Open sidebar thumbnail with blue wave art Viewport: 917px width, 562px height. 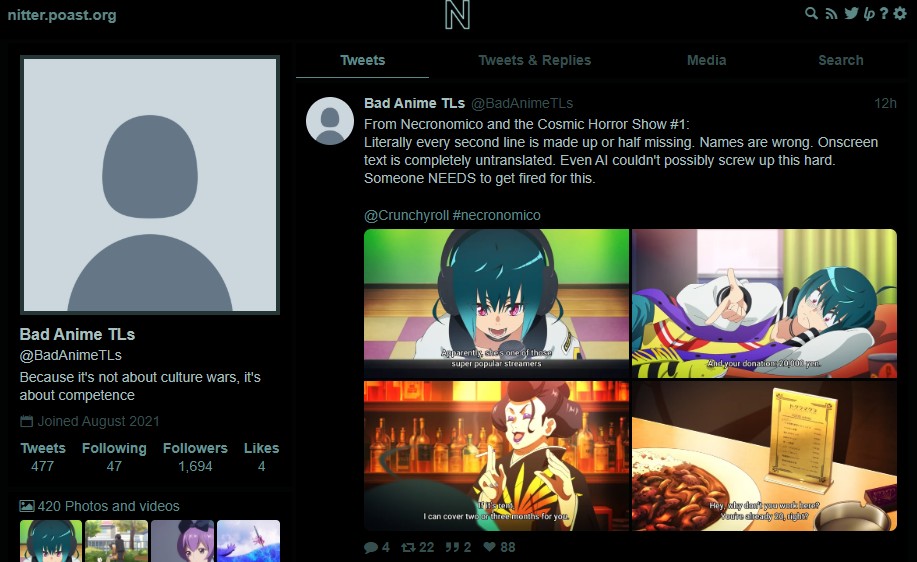tap(249, 541)
